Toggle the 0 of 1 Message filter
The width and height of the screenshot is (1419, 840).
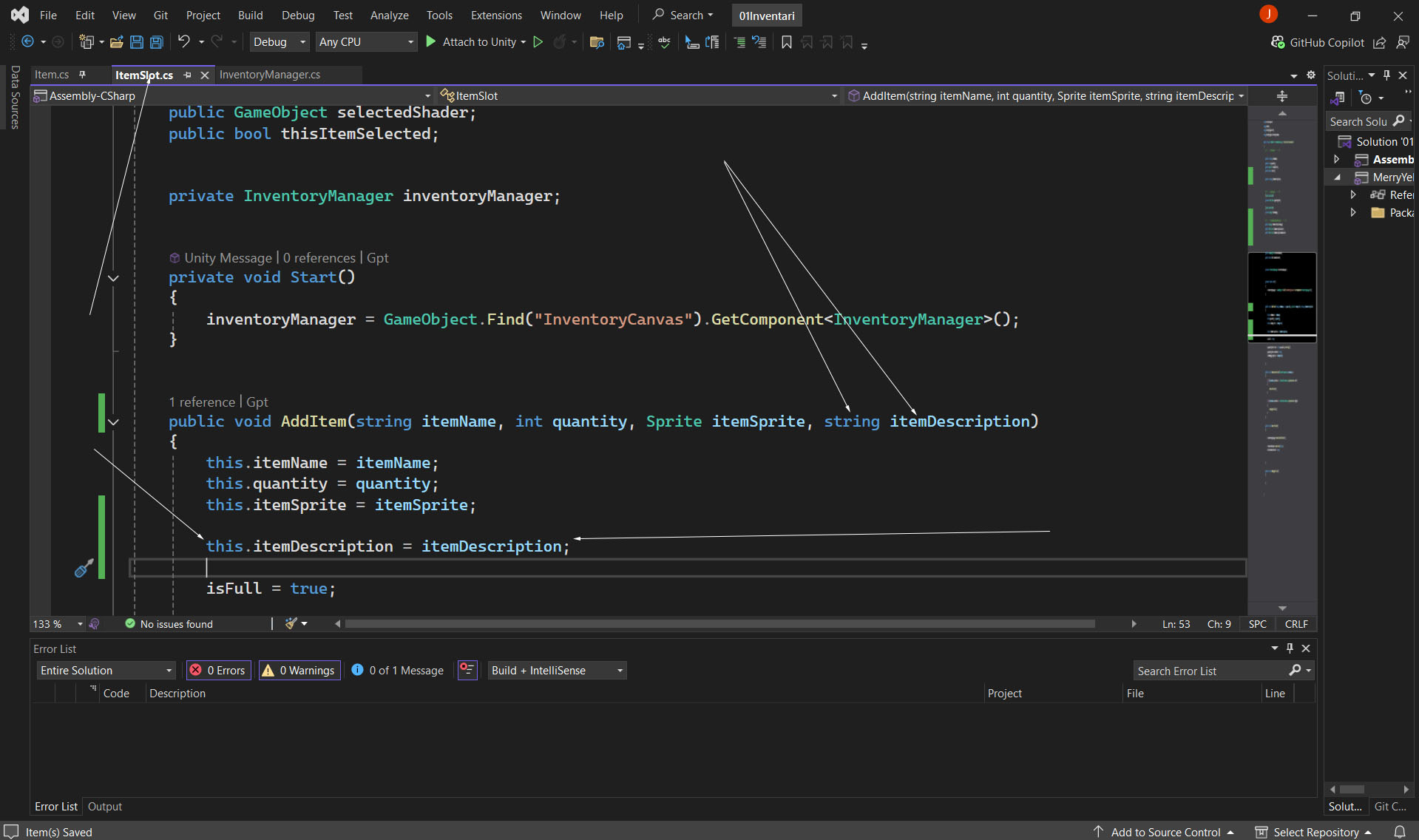(x=398, y=670)
